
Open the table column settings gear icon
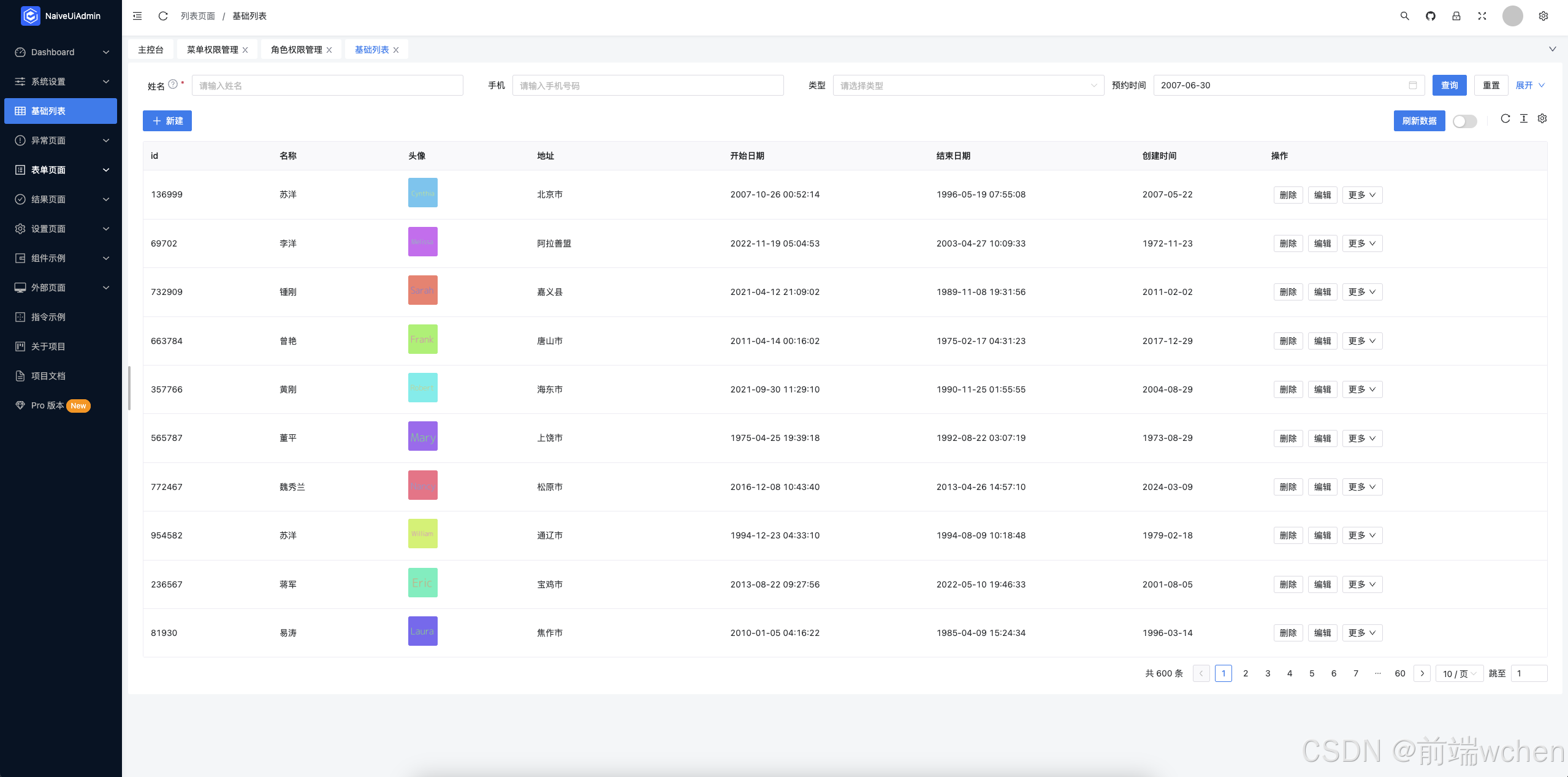point(1542,119)
